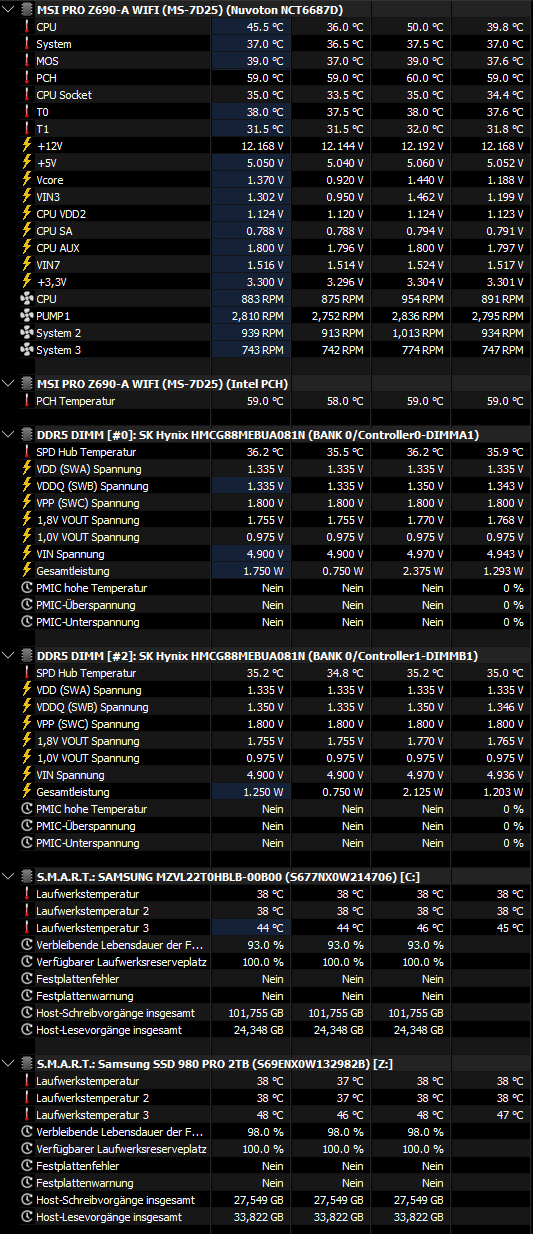The width and height of the screenshot is (533, 1234).
Task: Click Laufwerkstemperatur 3 thermometer icon of drive C:
Action: coord(26,928)
